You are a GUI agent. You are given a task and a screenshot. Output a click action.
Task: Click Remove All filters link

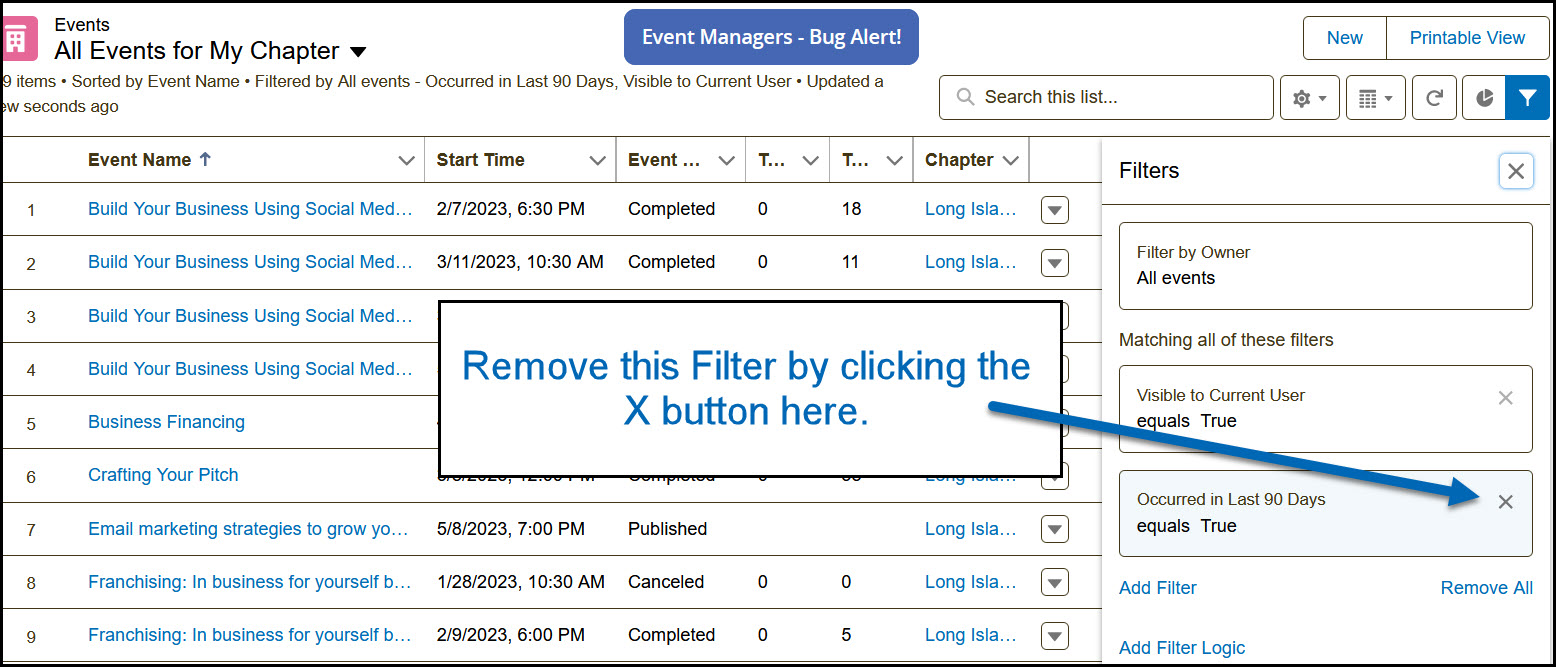(1486, 588)
